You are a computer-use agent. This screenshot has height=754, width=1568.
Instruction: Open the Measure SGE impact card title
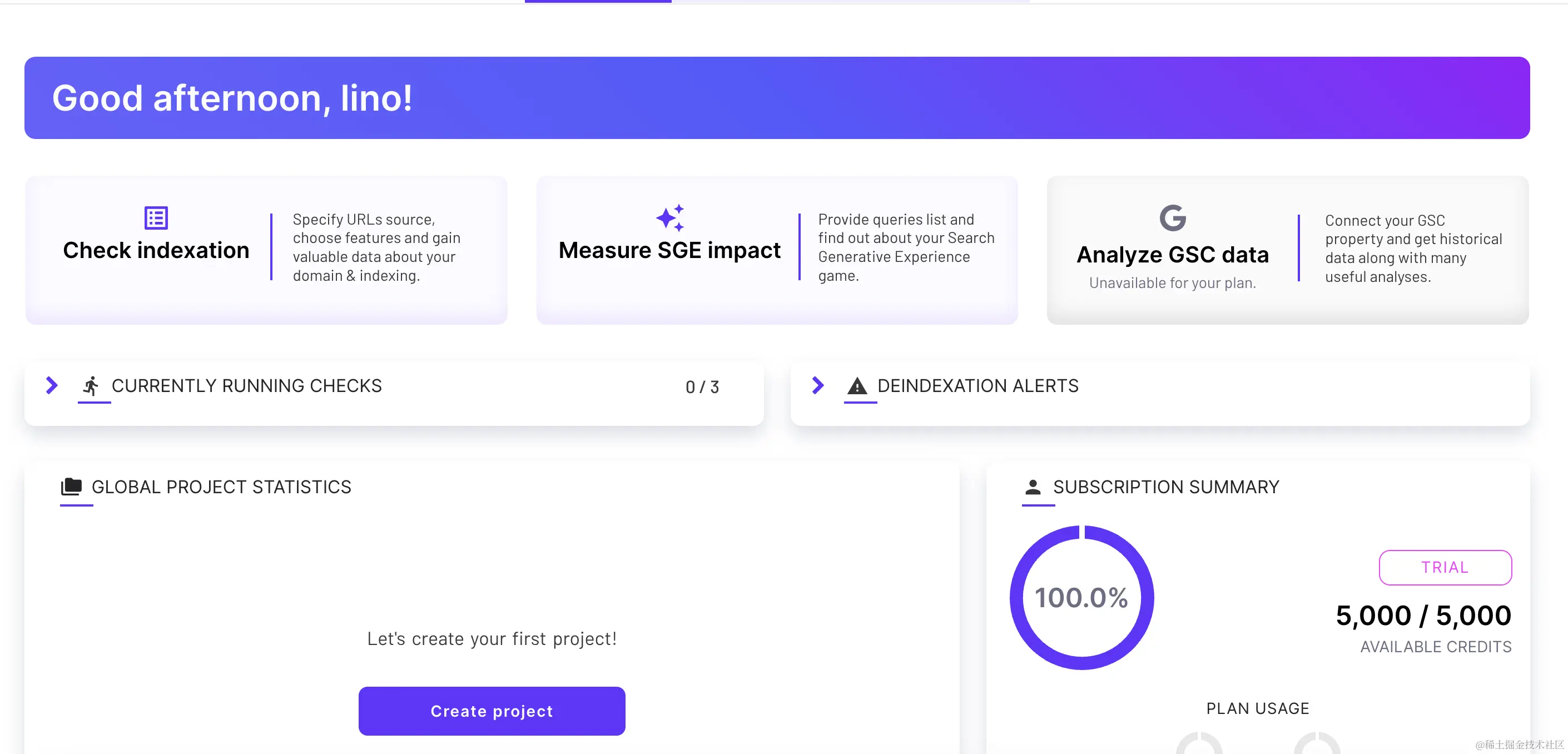669,250
